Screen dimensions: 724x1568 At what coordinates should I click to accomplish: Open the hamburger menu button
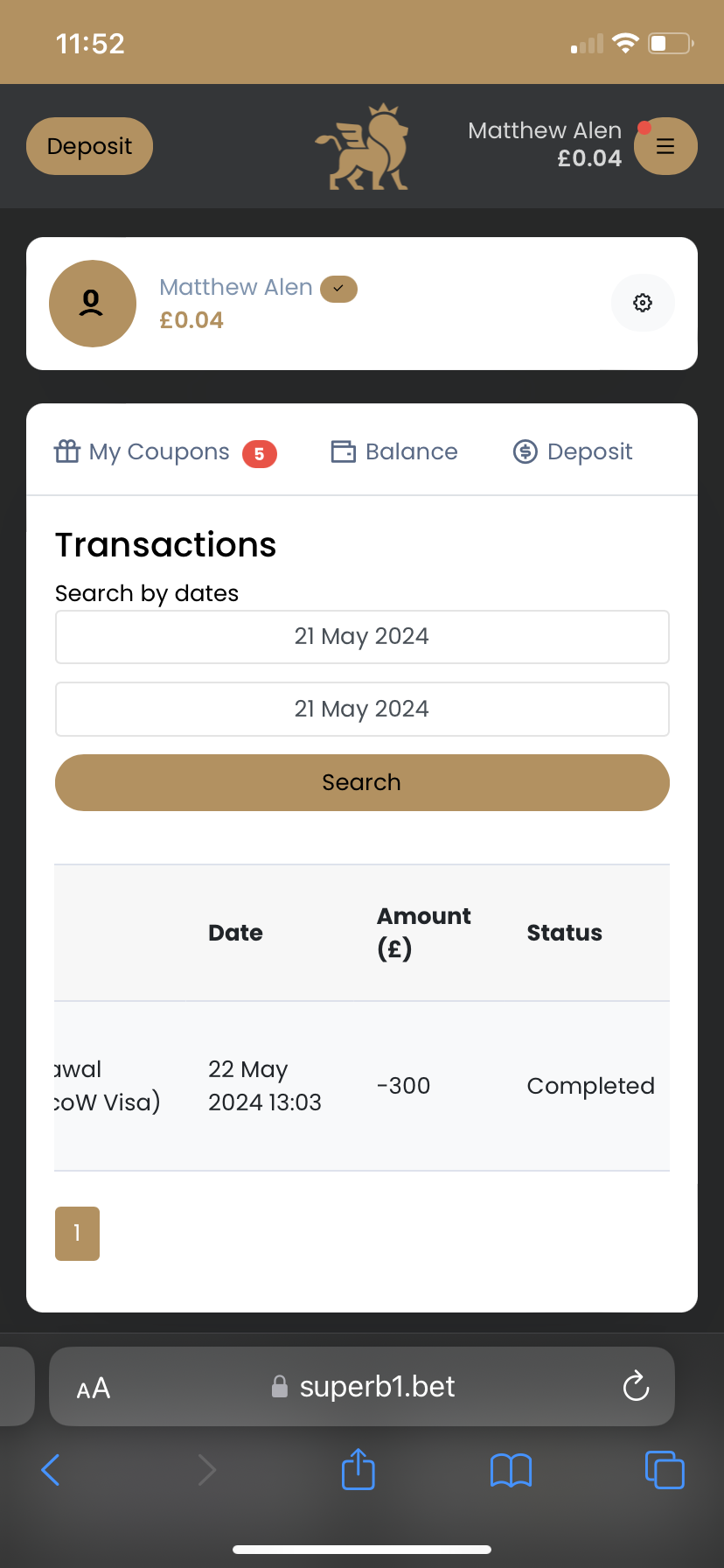click(665, 146)
